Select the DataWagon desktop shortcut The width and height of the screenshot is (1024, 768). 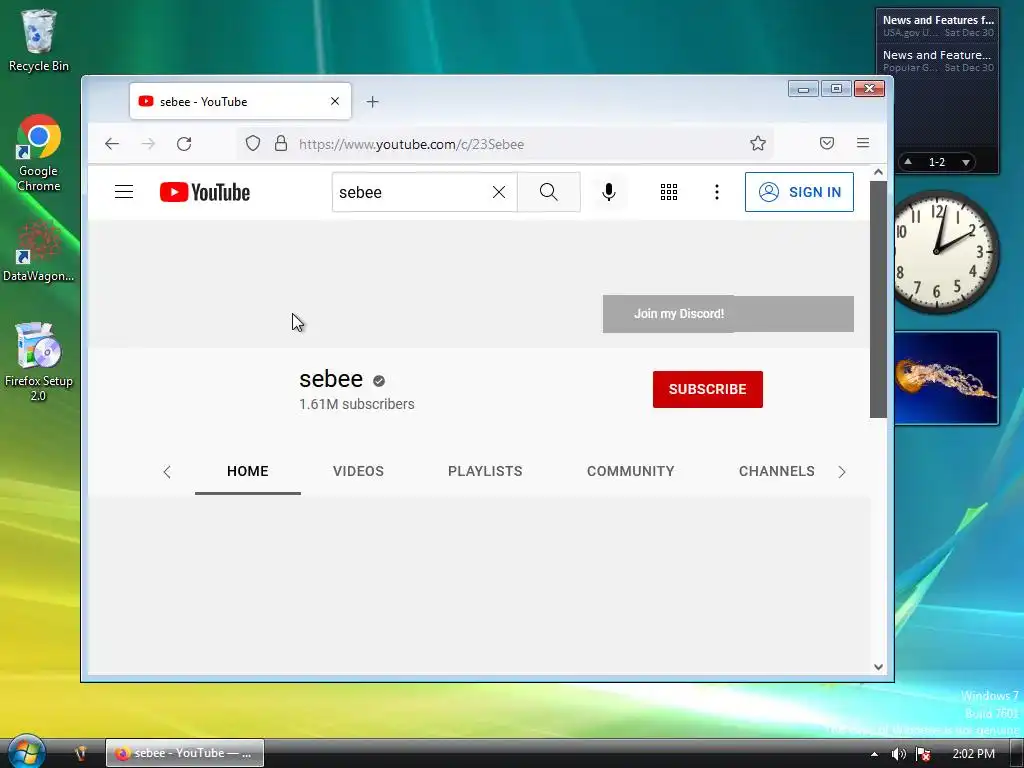coord(39,251)
